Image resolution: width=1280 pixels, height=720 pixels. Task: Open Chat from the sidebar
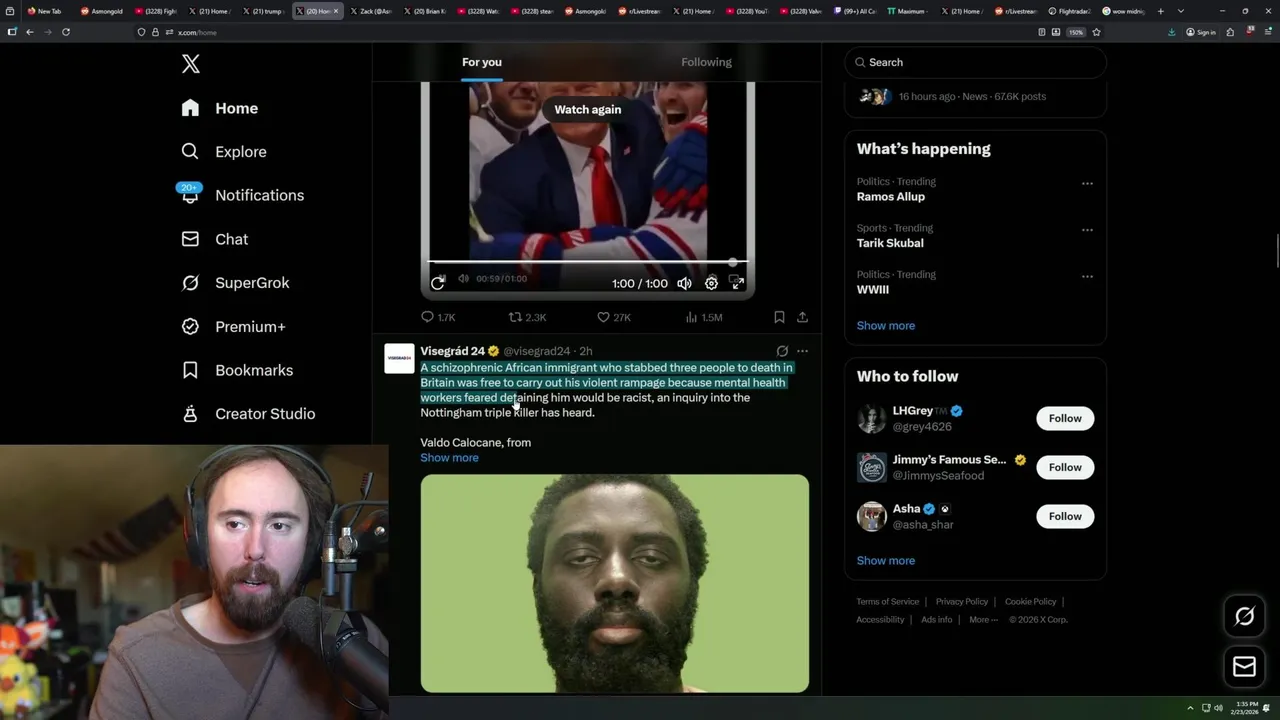point(214,239)
